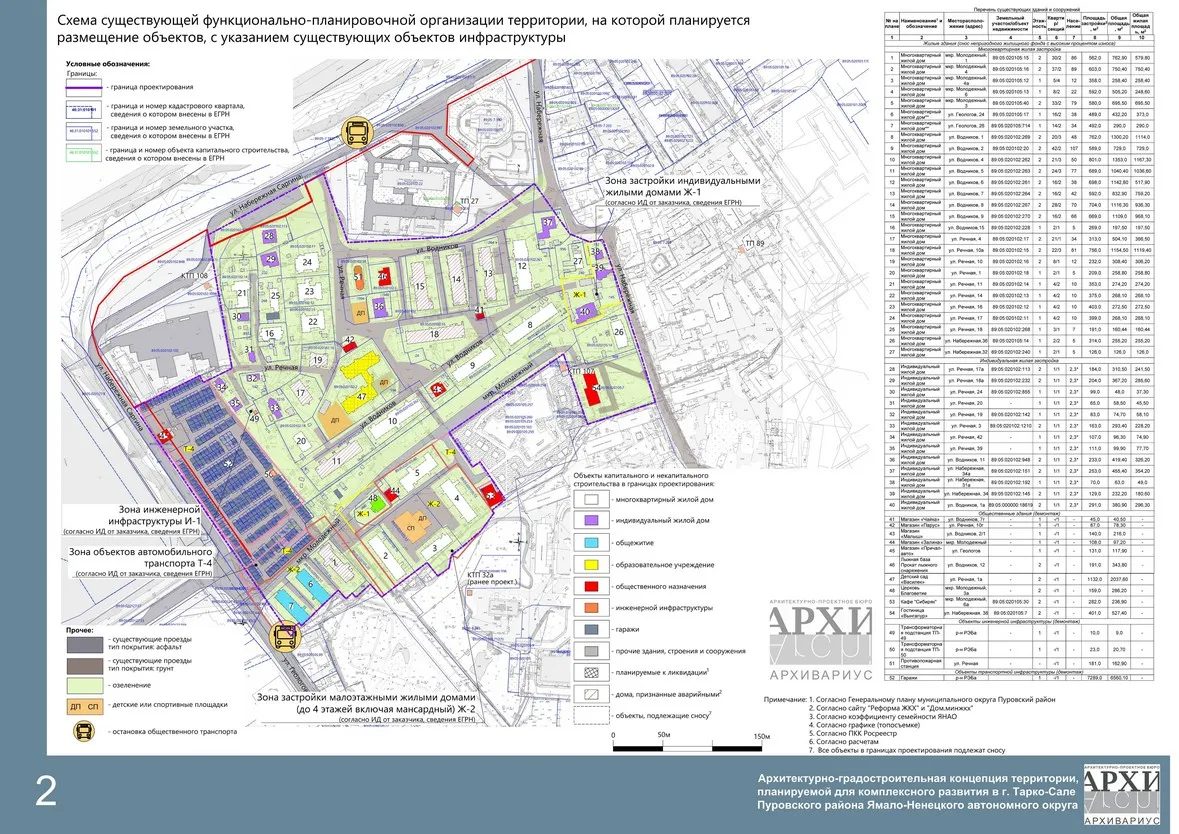Image resolution: width=1179 pixels, height=834 pixels.
Task: Click the diagonal-hatched аварийные дома legend symbol
Action: [593, 695]
